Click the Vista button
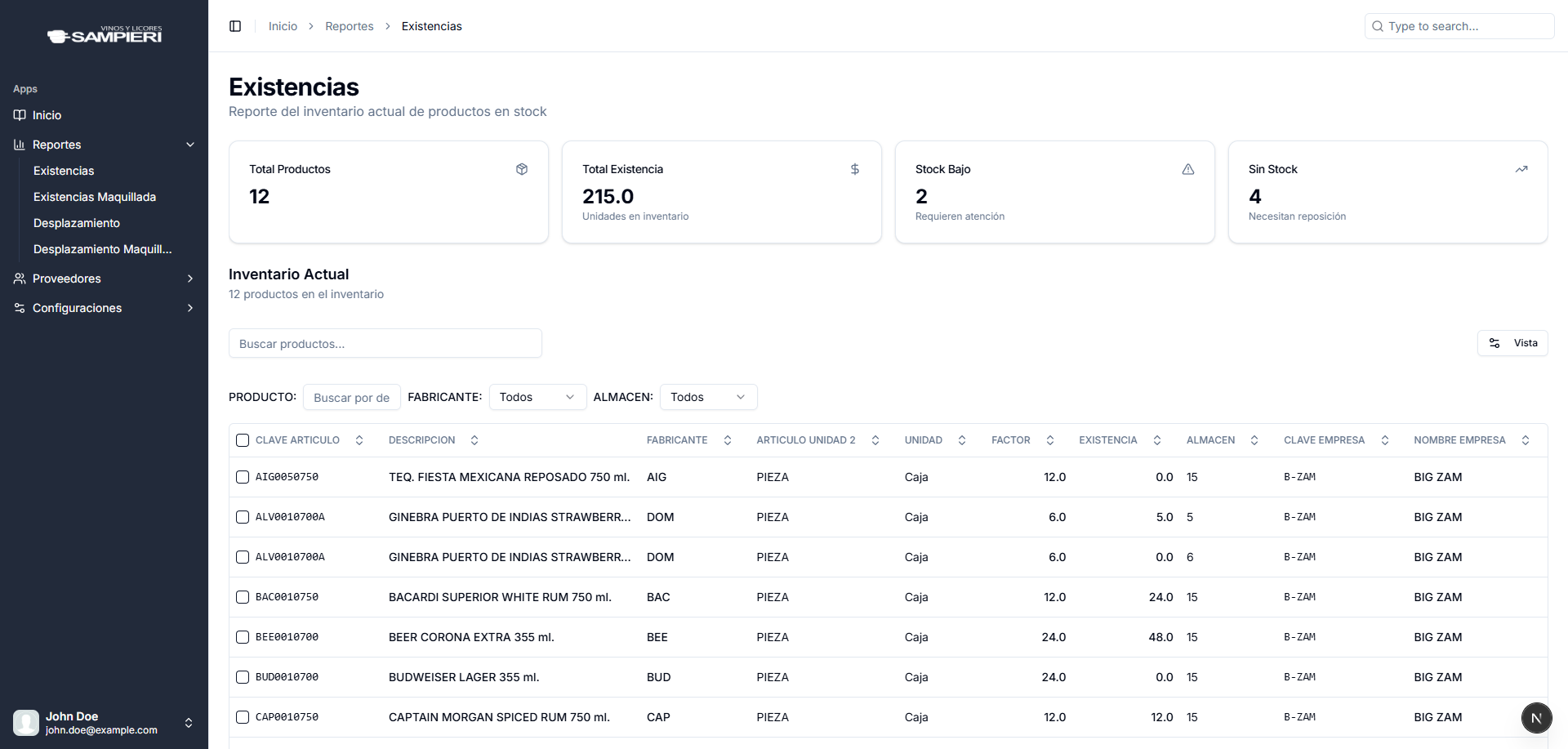Screen dimensions: 1568x749 1512,343
